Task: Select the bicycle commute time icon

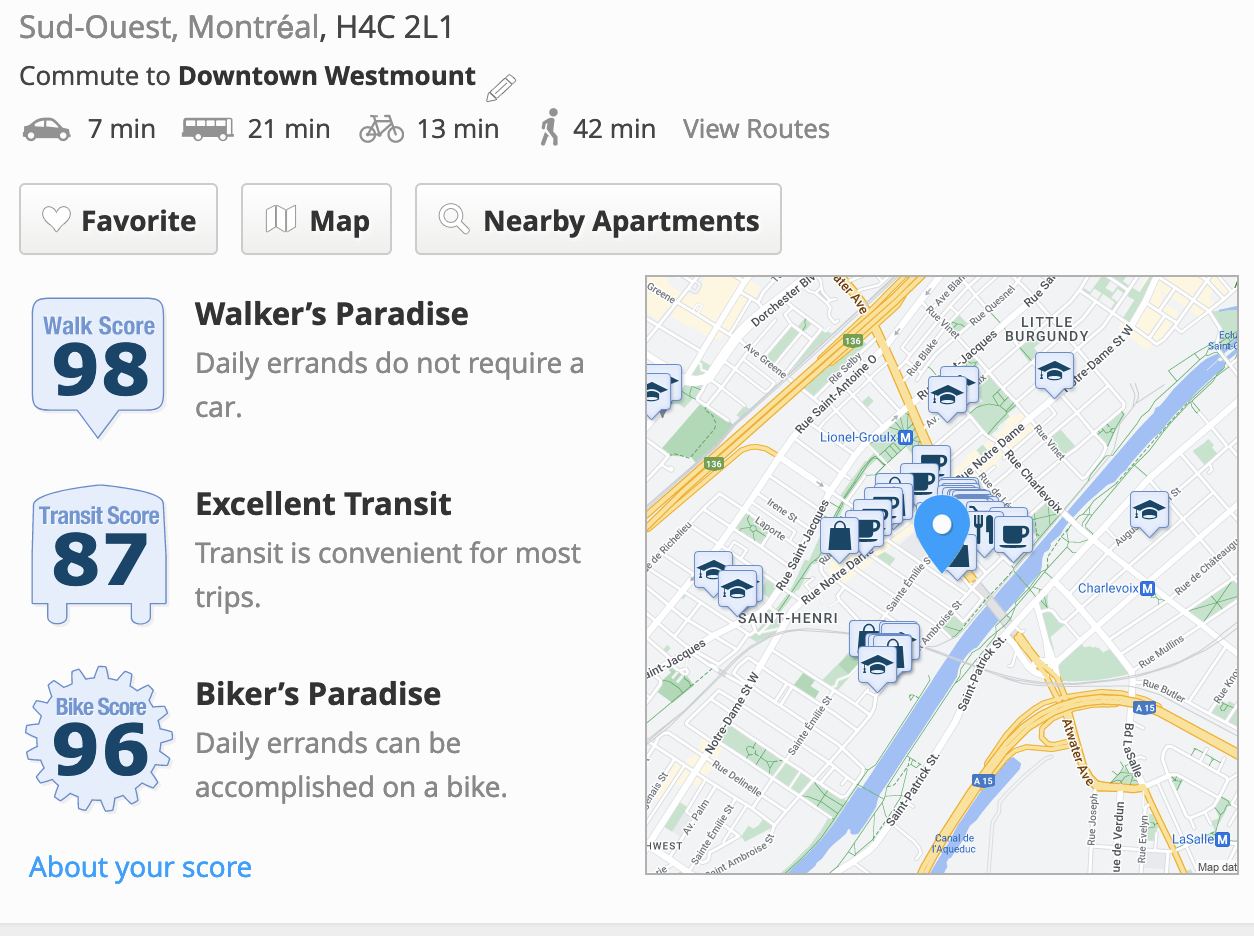Action: click(381, 129)
